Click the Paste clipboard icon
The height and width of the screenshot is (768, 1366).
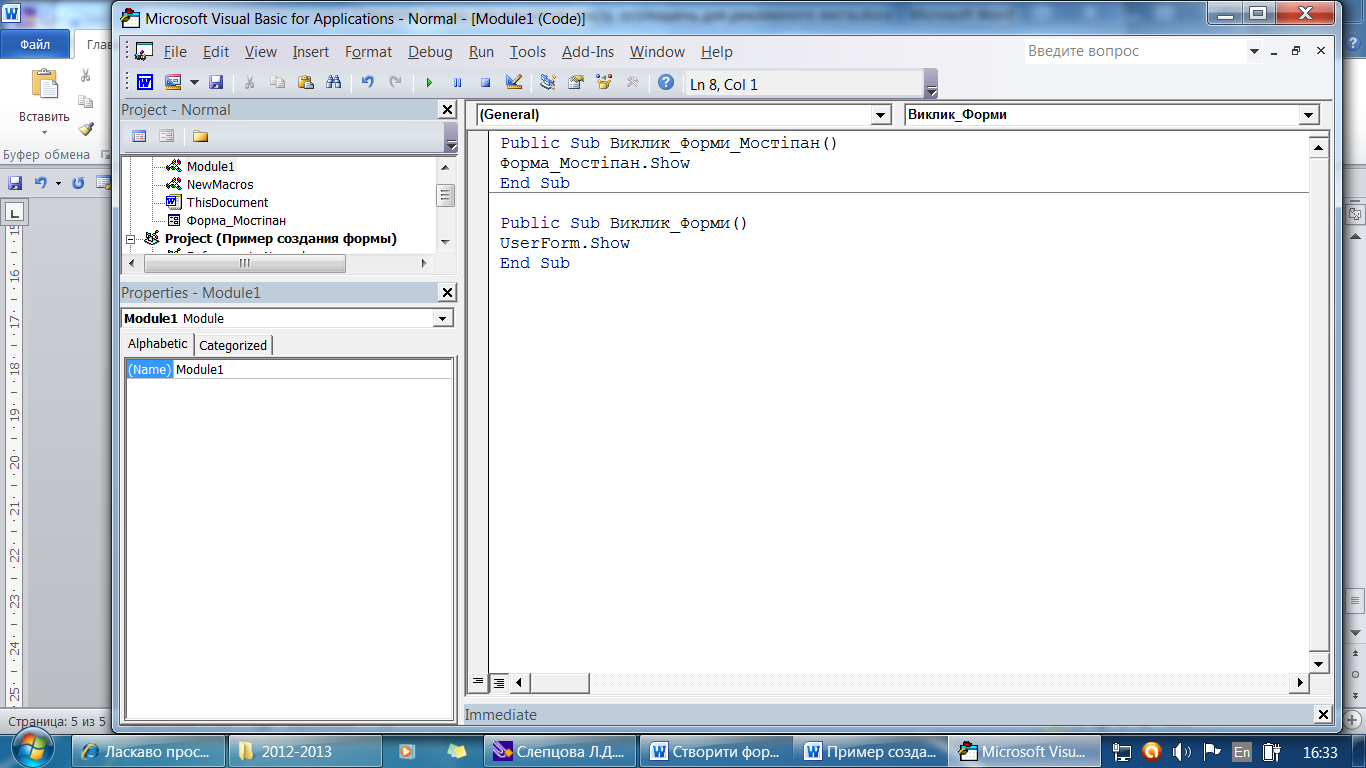pos(306,83)
